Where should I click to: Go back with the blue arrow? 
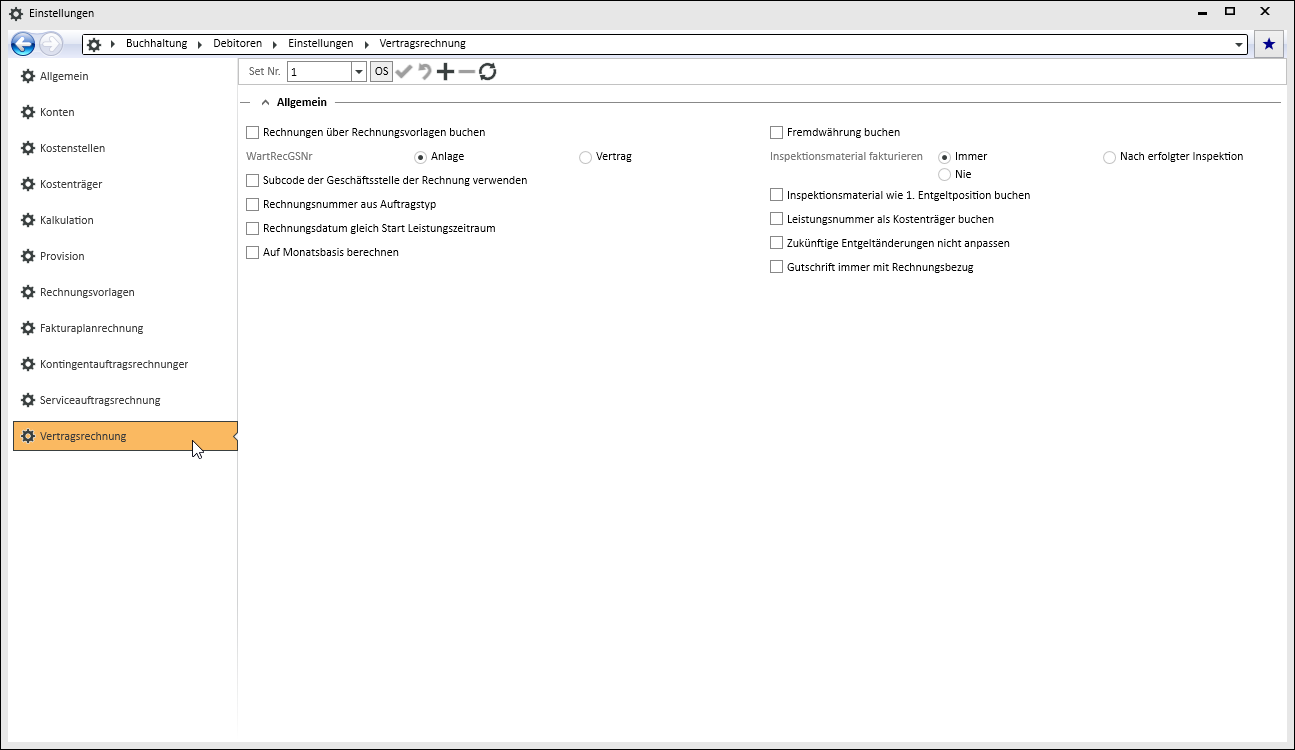23,44
